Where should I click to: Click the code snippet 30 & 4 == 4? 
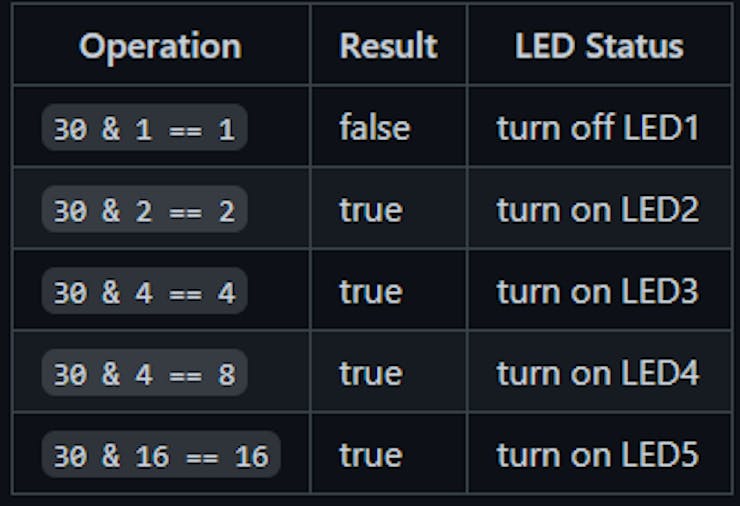[144, 292]
